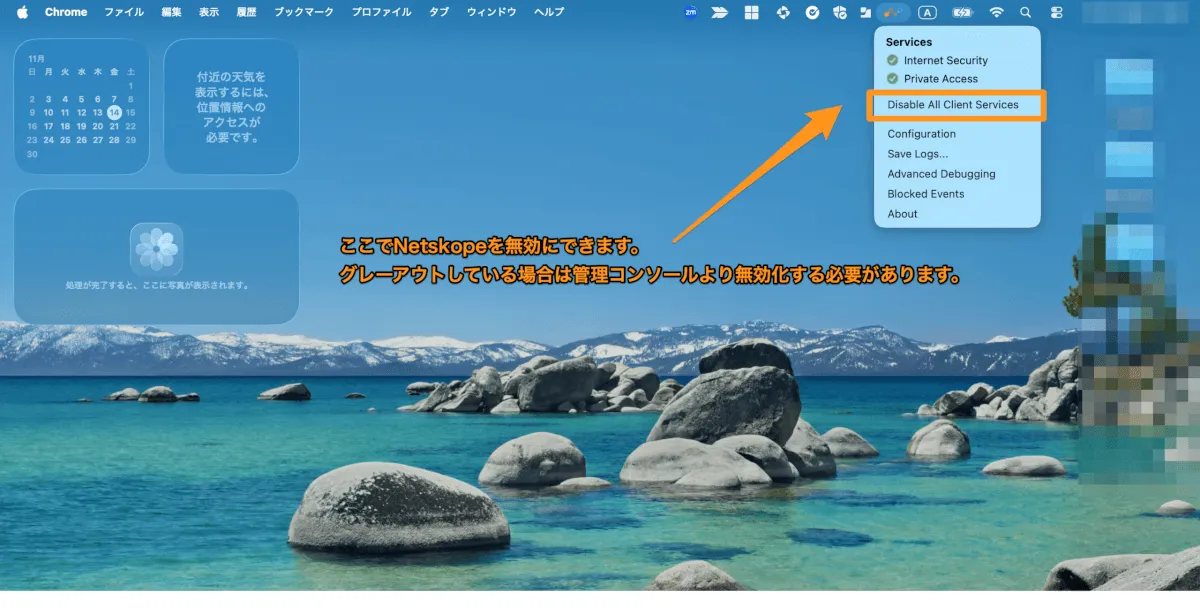Open the 表示 menu

[x=208, y=12]
